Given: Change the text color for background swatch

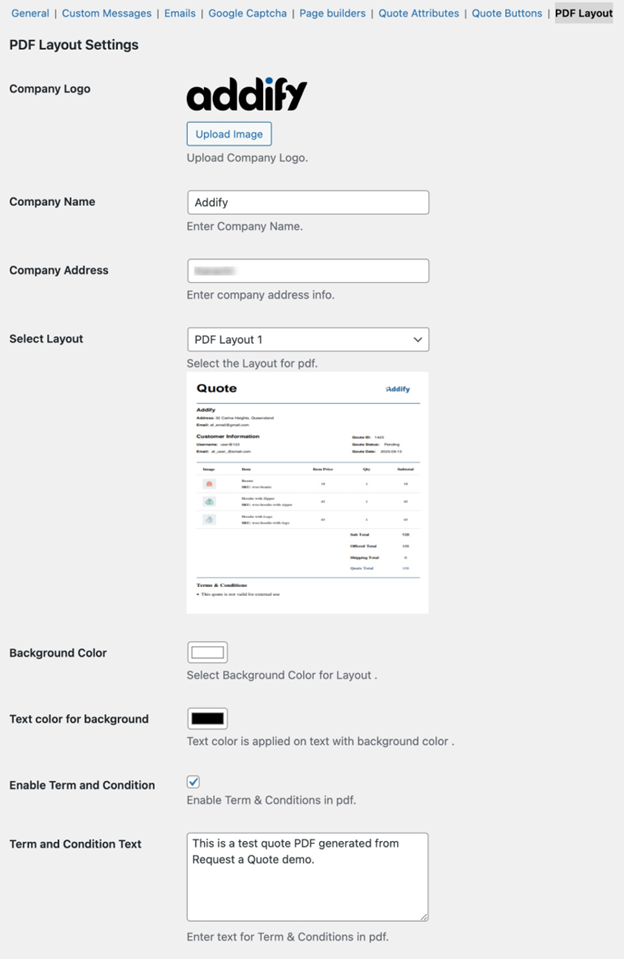Looking at the screenshot, I should coord(206,717).
